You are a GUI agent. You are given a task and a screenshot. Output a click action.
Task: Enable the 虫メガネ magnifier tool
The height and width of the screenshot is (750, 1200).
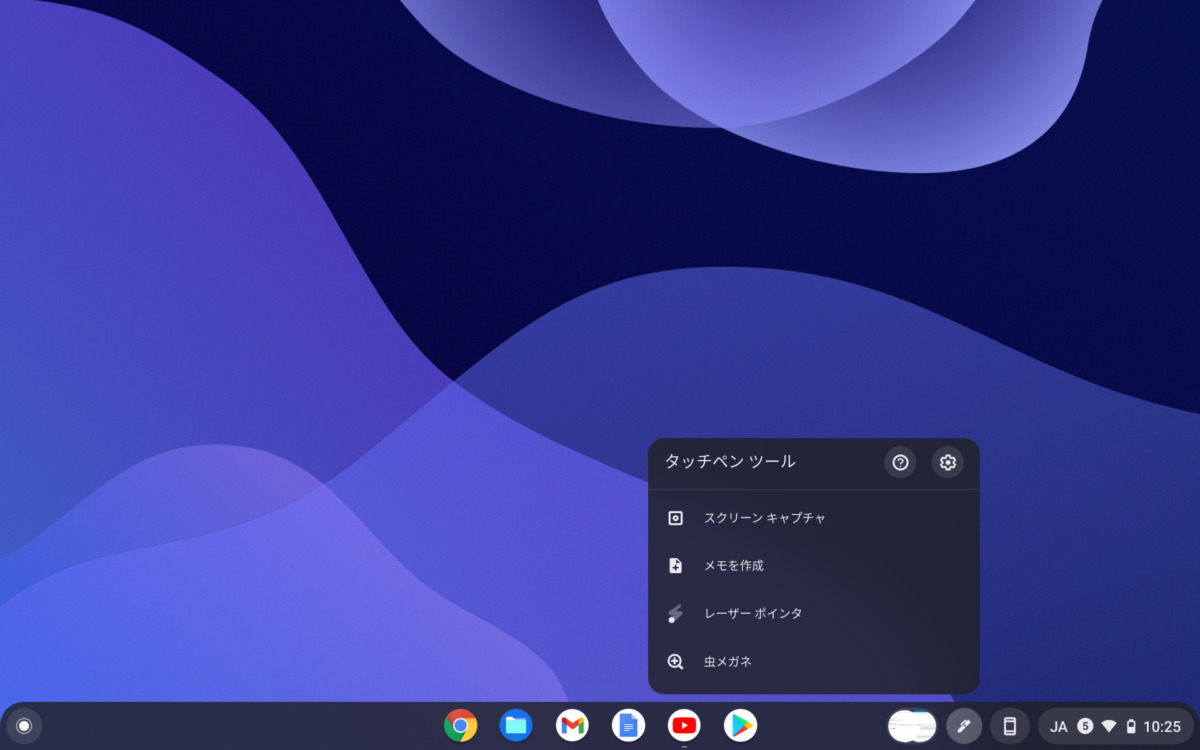click(814, 661)
